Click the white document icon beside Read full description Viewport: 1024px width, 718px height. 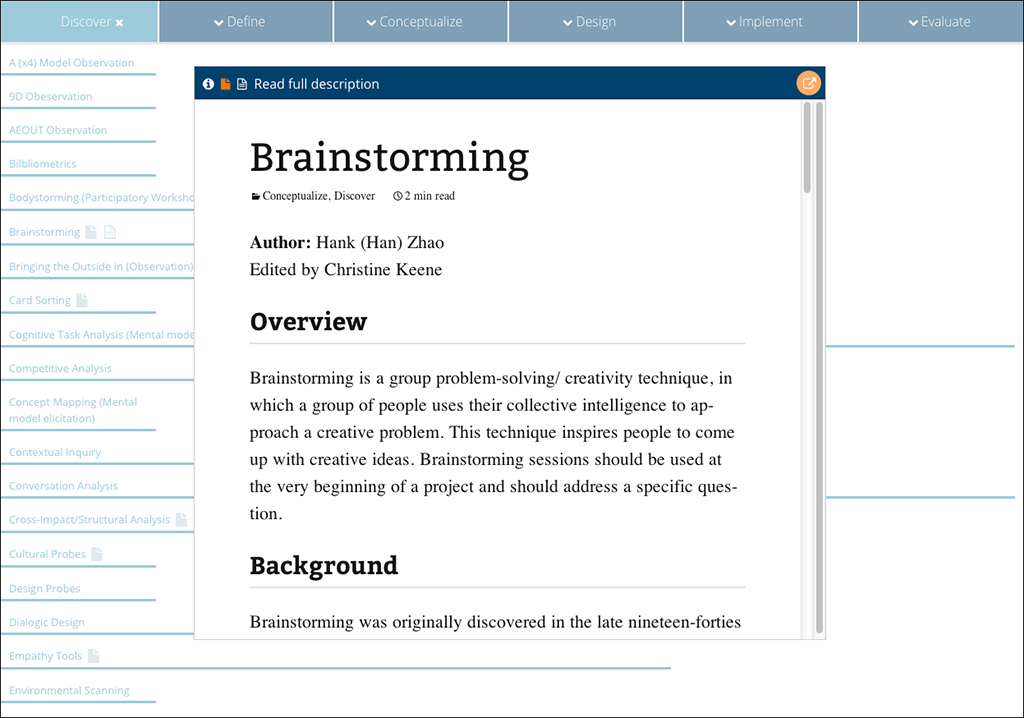click(242, 84)
